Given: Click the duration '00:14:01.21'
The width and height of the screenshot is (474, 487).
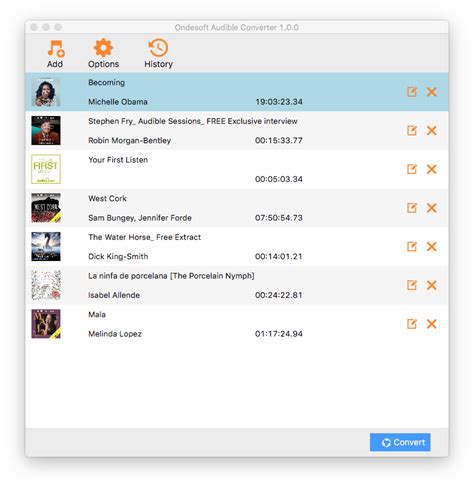Looking at the screenshot, I should [x=279, y=256].
